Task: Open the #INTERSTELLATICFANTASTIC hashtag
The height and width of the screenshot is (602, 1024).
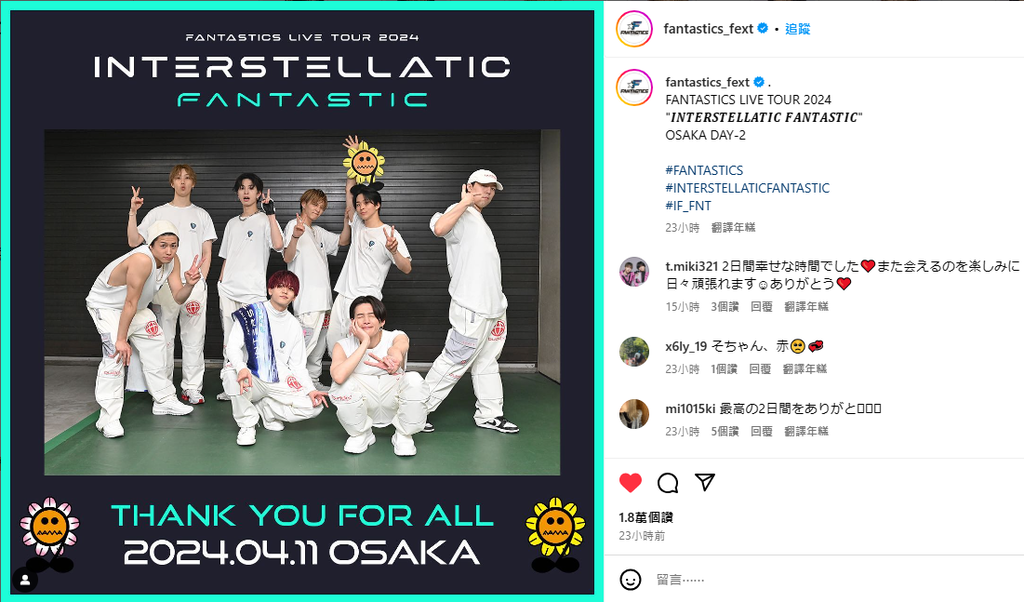Action: click(747, 188)
